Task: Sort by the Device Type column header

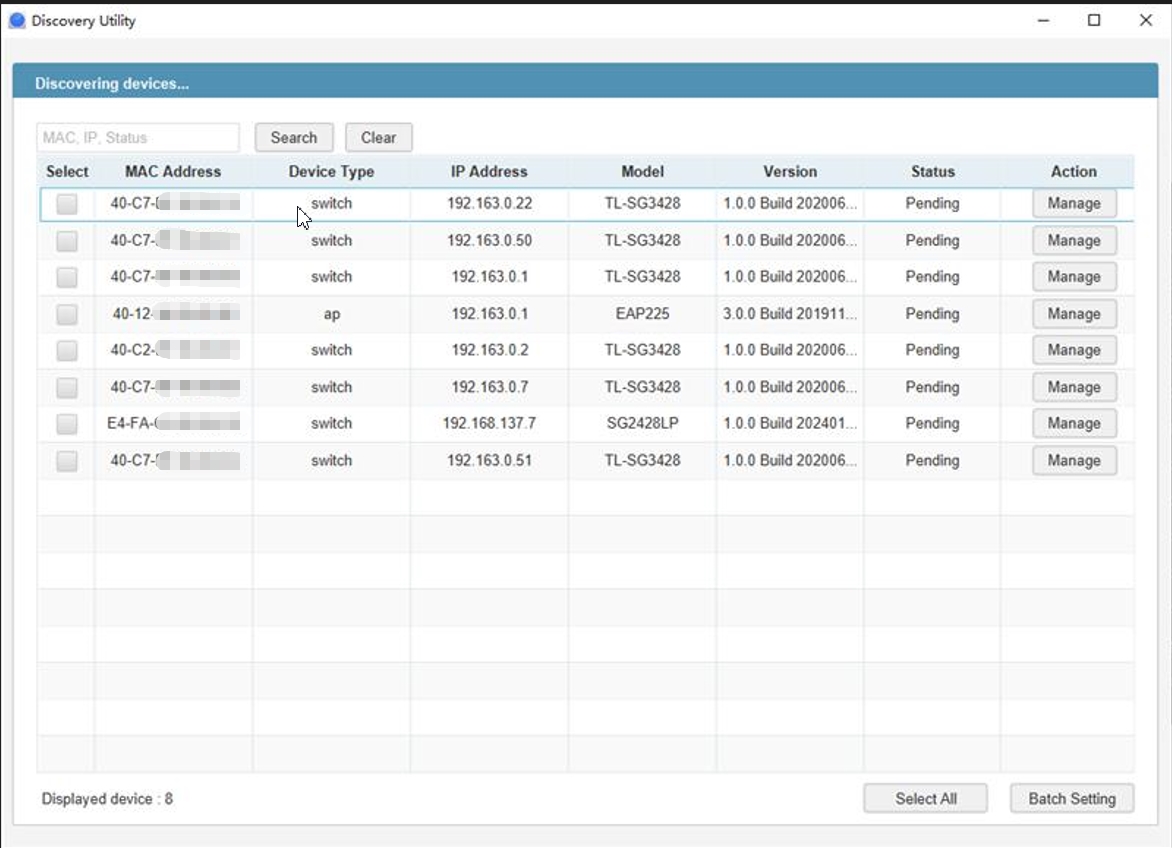Action: (x=331, y=172)
